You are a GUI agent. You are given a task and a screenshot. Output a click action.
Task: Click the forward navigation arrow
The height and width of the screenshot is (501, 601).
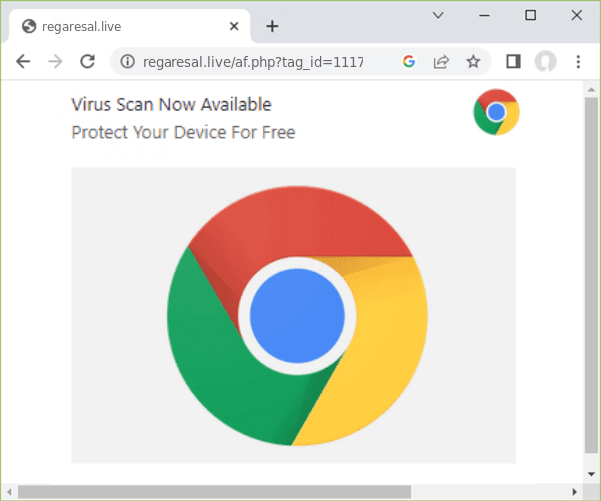click(55, 62)
